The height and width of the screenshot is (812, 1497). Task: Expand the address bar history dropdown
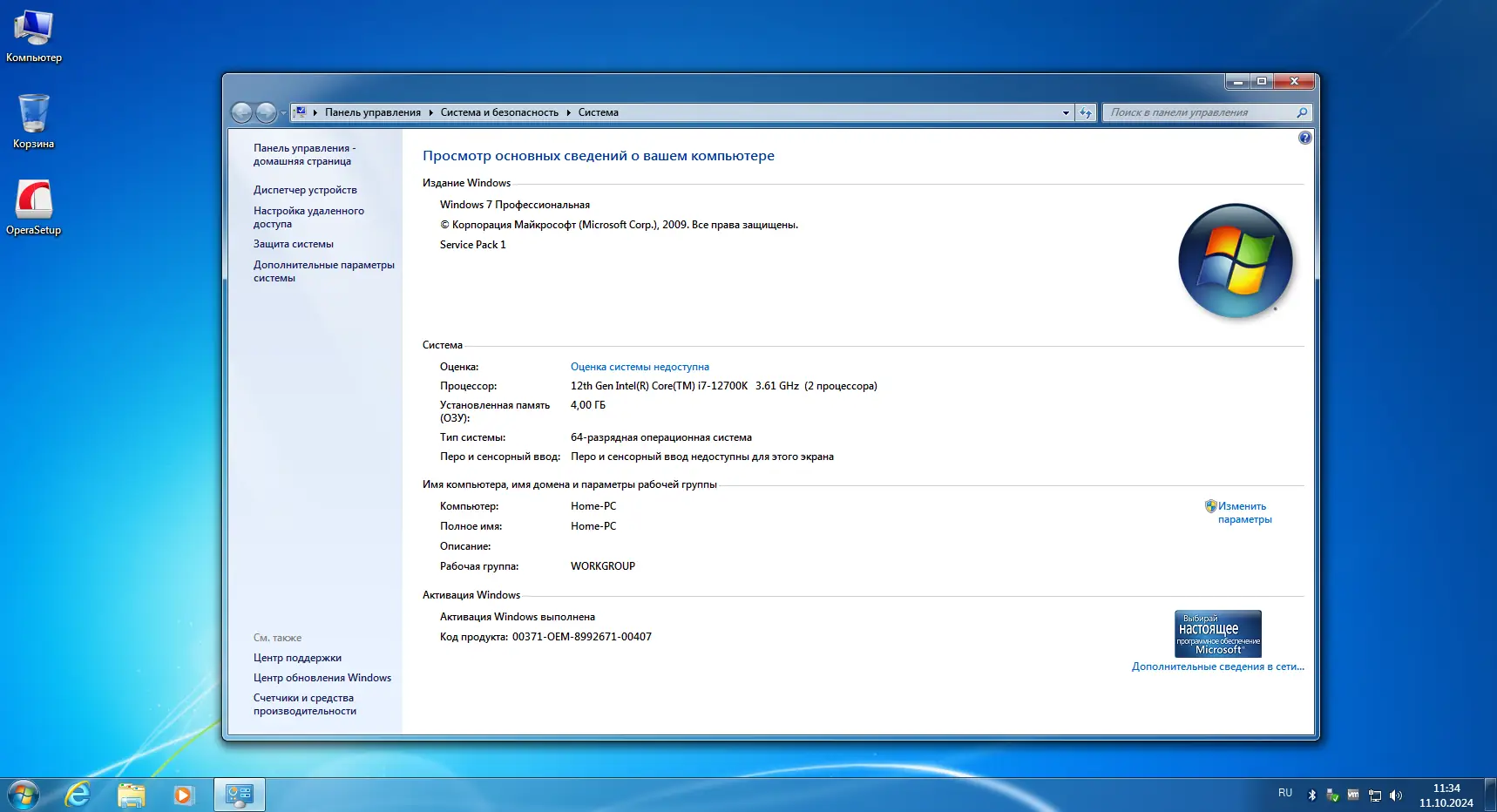click(x=1066, y=112)
